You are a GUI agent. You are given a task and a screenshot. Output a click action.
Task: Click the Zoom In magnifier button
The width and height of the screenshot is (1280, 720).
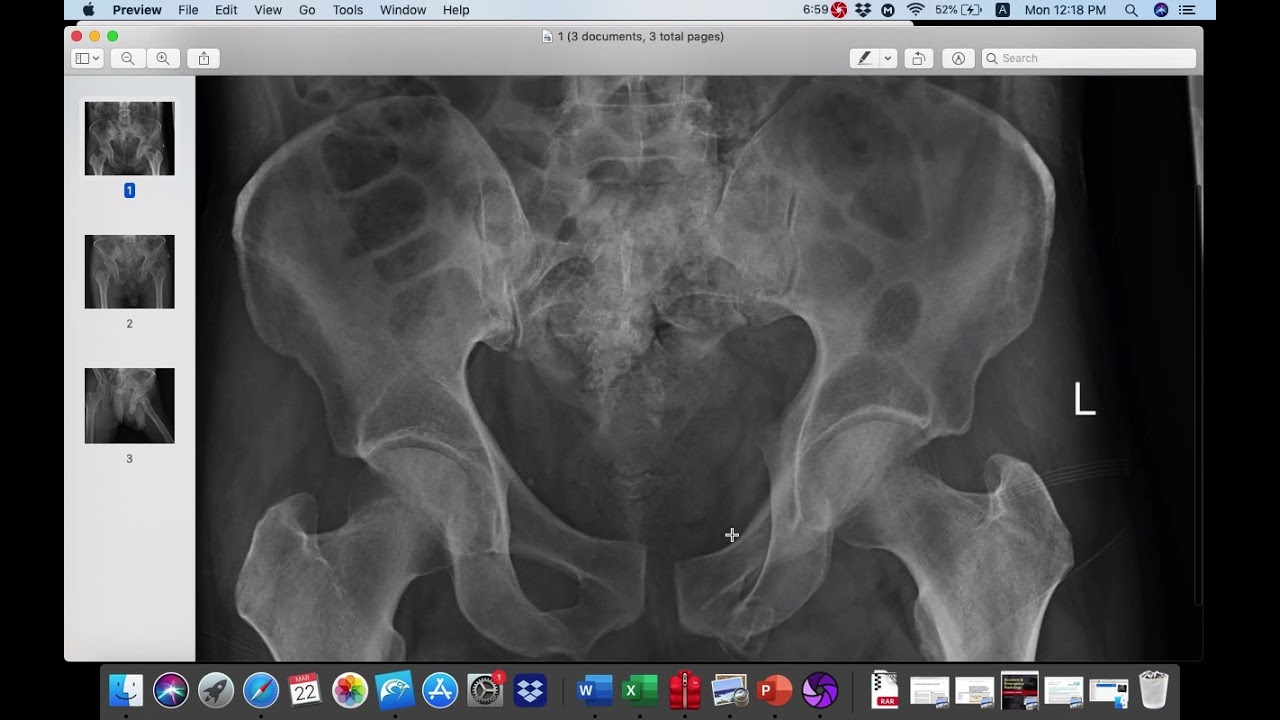(x=163, y=58)
